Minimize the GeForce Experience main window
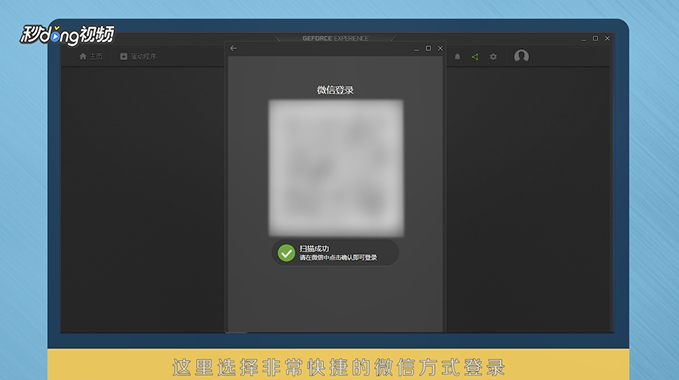 [583, 39]
